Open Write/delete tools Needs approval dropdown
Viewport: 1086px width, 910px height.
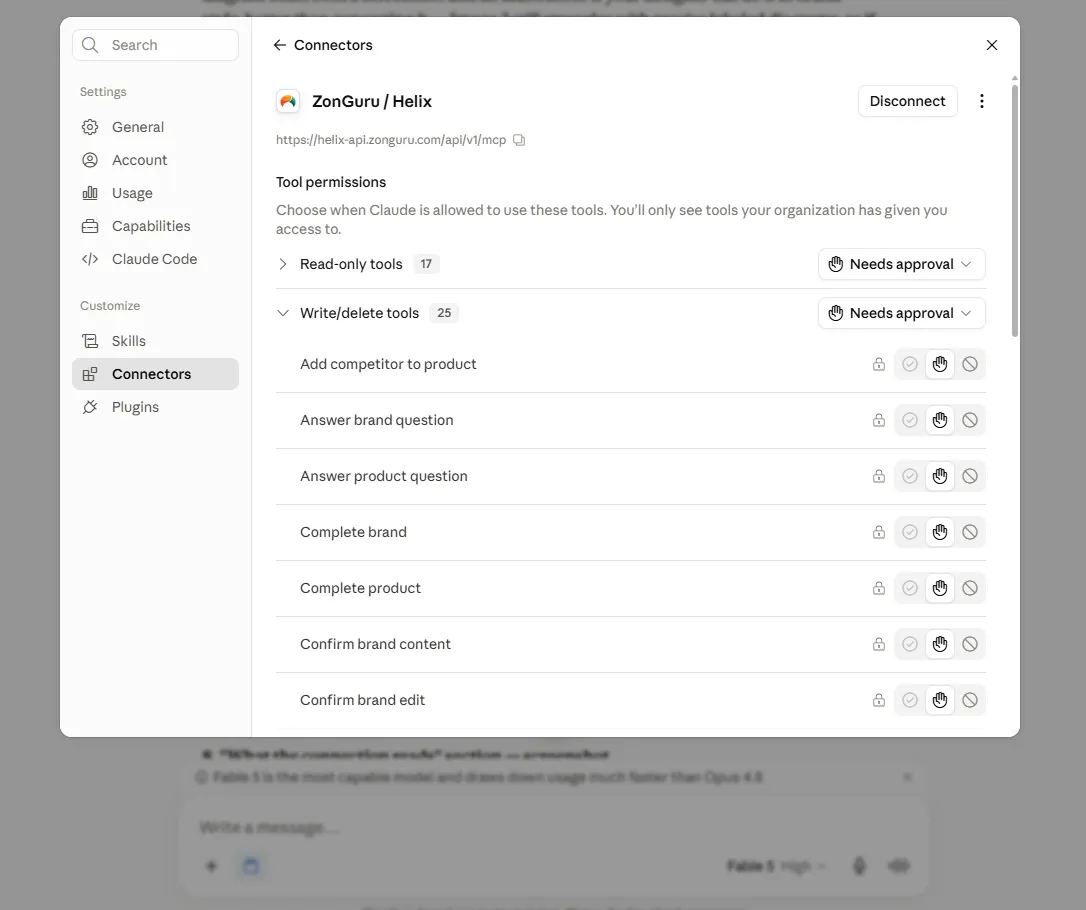click(902, 313)
